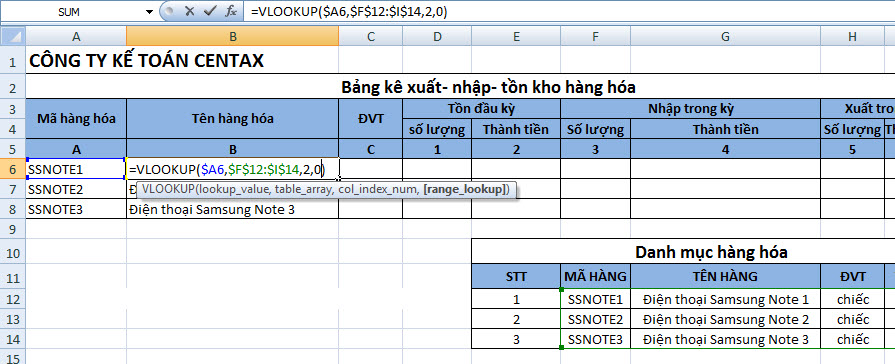Click range_lookup argument in formula tooltip

(465, 189)
